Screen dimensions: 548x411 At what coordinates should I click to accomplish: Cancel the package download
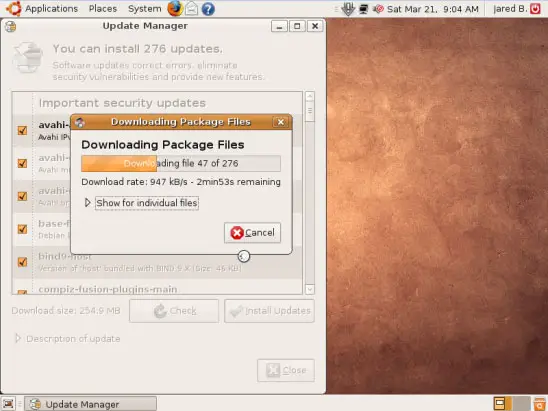(252, 233)
